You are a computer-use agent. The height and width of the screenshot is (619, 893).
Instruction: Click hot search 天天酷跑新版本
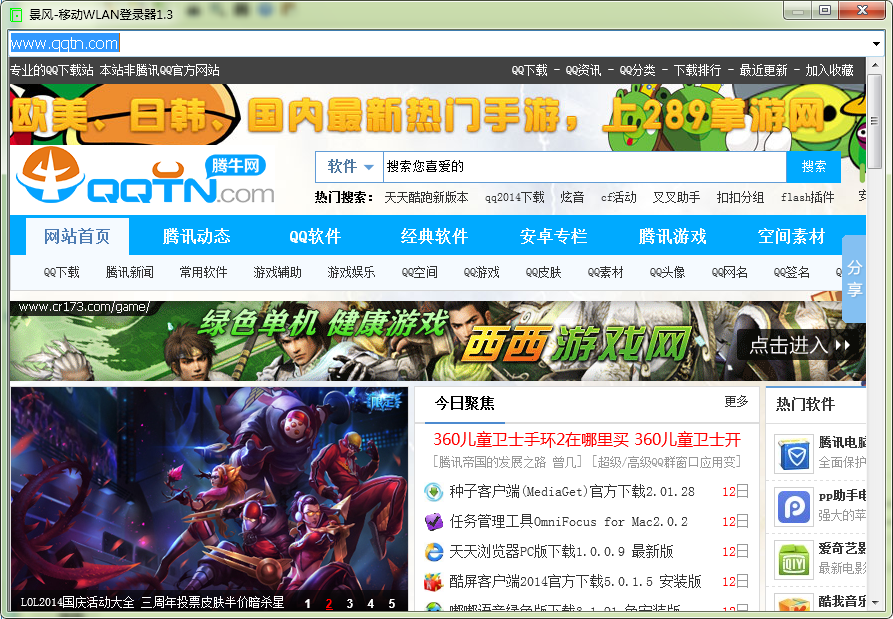[x=426, y=197]
